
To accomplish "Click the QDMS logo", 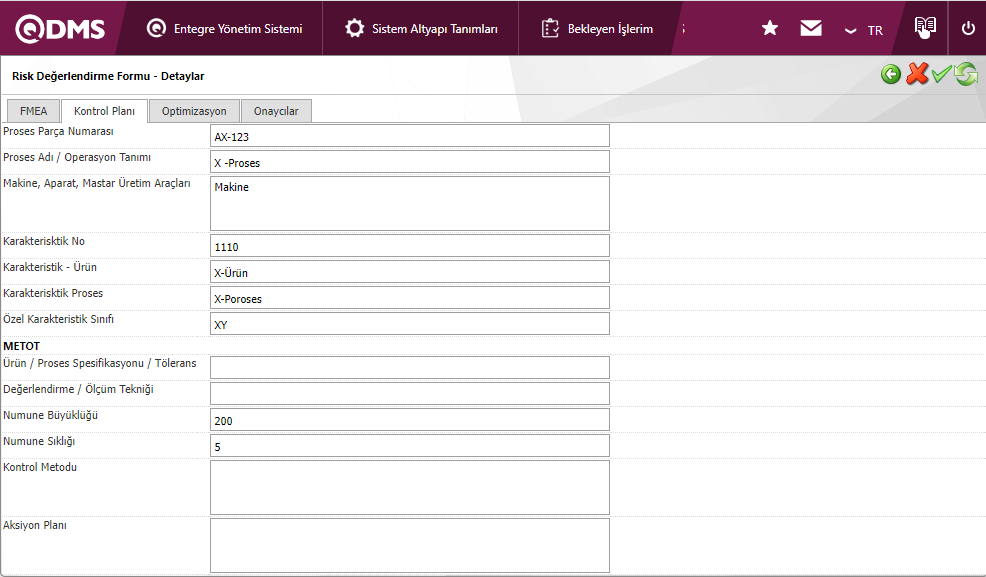I will [x=60, y=29].
